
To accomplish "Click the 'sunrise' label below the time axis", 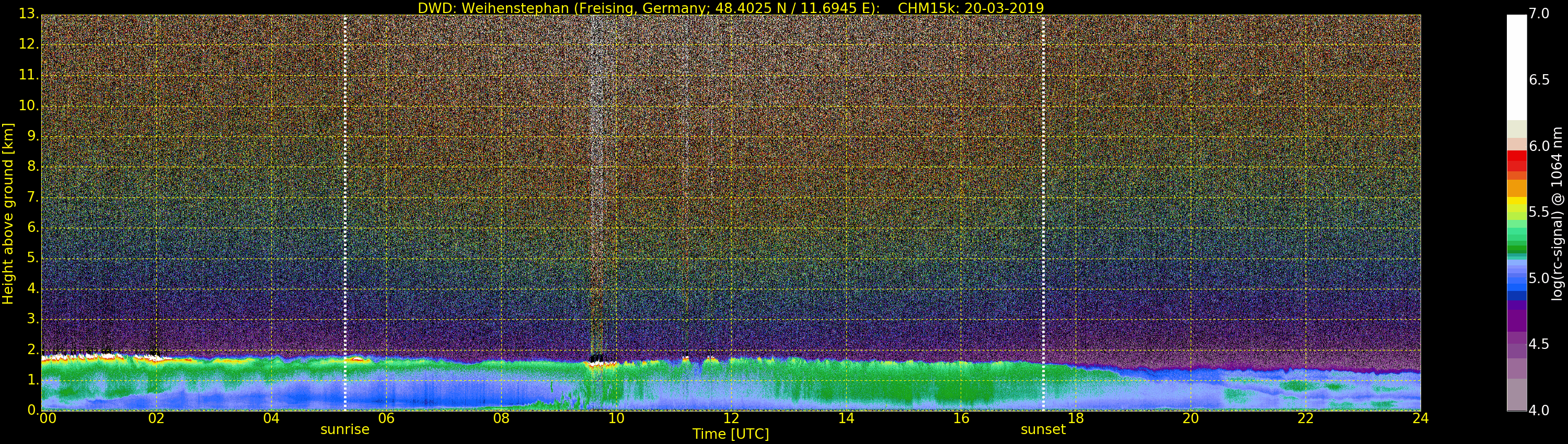I will click(x=344, y=429).
